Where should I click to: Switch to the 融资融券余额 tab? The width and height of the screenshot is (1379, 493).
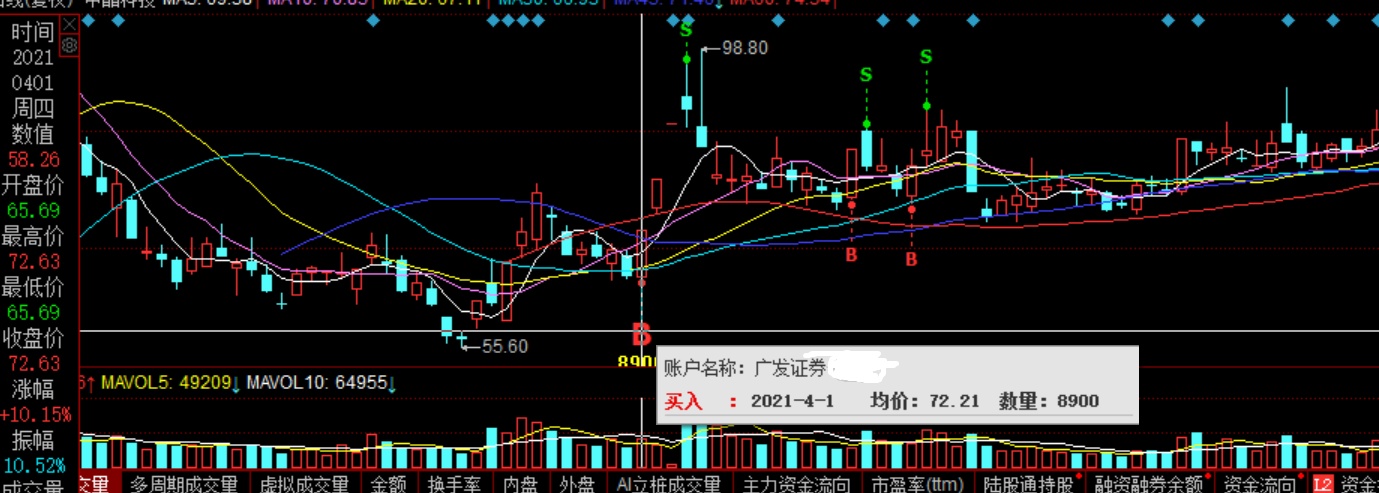(x=1150, y=484)
